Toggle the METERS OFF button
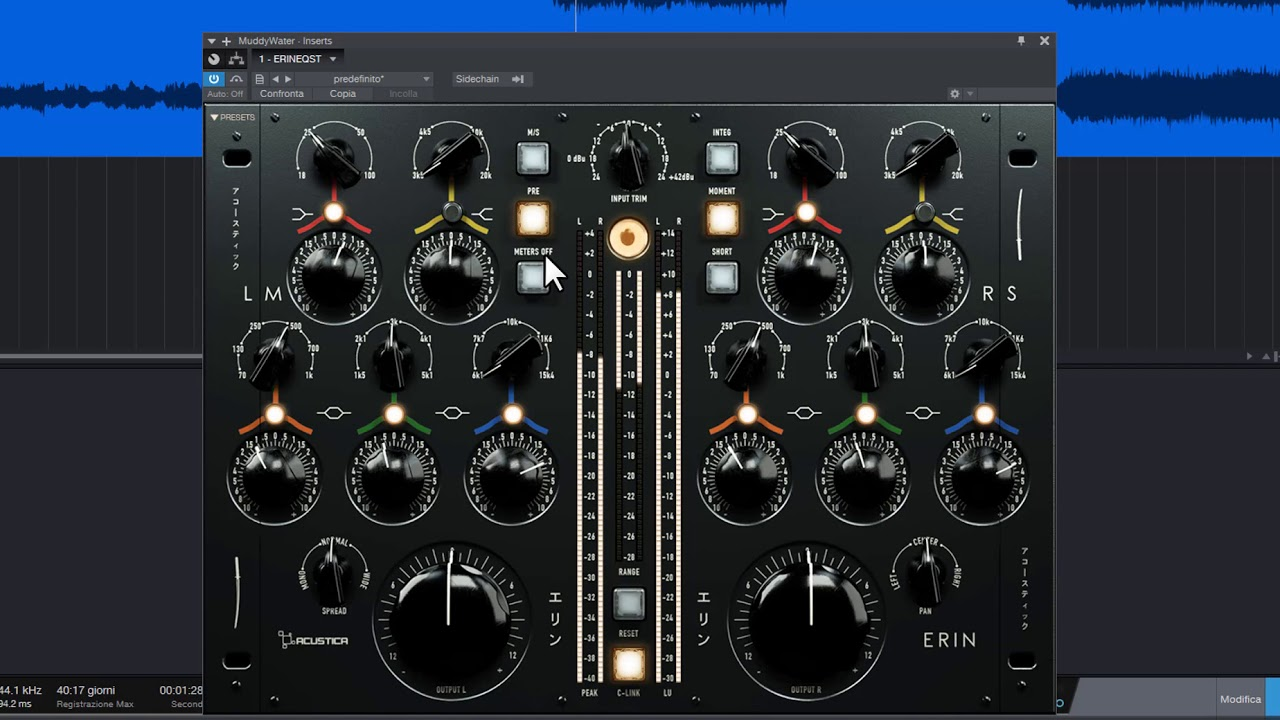The width and height of the screenshot is (1280, 720). coord(532,277)
